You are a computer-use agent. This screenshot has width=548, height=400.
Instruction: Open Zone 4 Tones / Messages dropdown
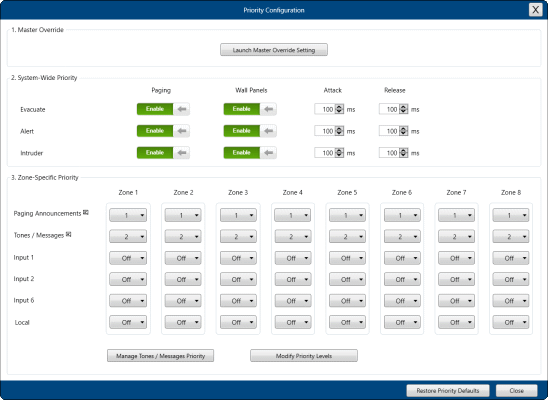point(293,237)
